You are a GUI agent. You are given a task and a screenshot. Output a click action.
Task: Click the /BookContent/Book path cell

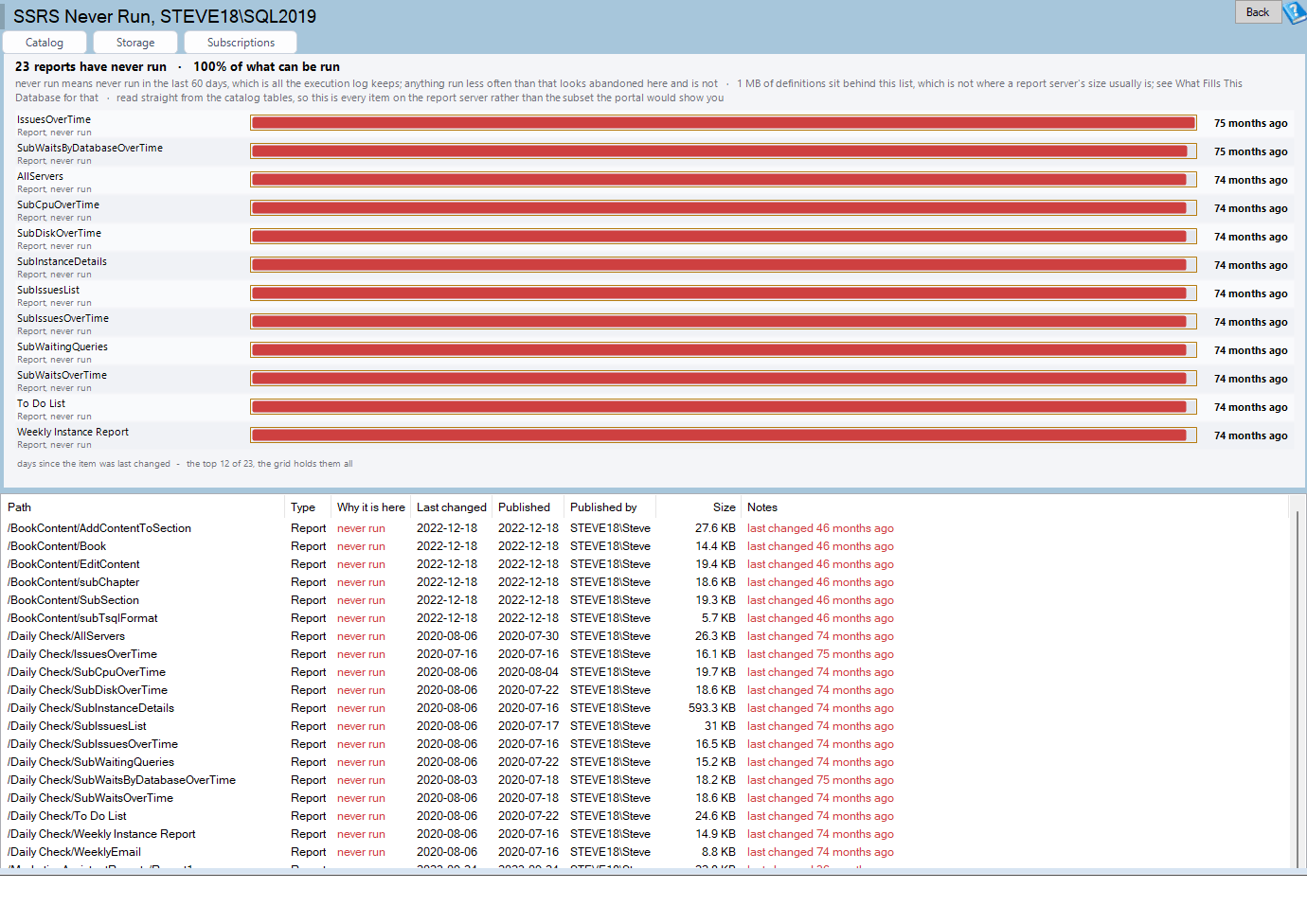pyautogui.click(x=57, y=546)
